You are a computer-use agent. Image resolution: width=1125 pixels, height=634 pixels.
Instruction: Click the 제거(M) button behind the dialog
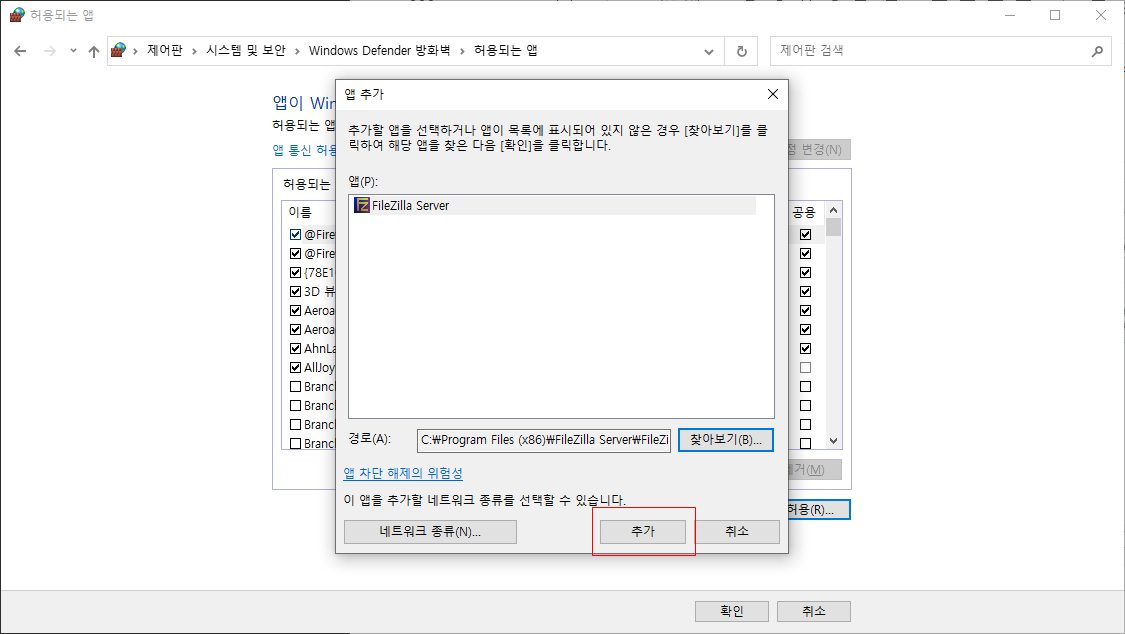[815, 470]
